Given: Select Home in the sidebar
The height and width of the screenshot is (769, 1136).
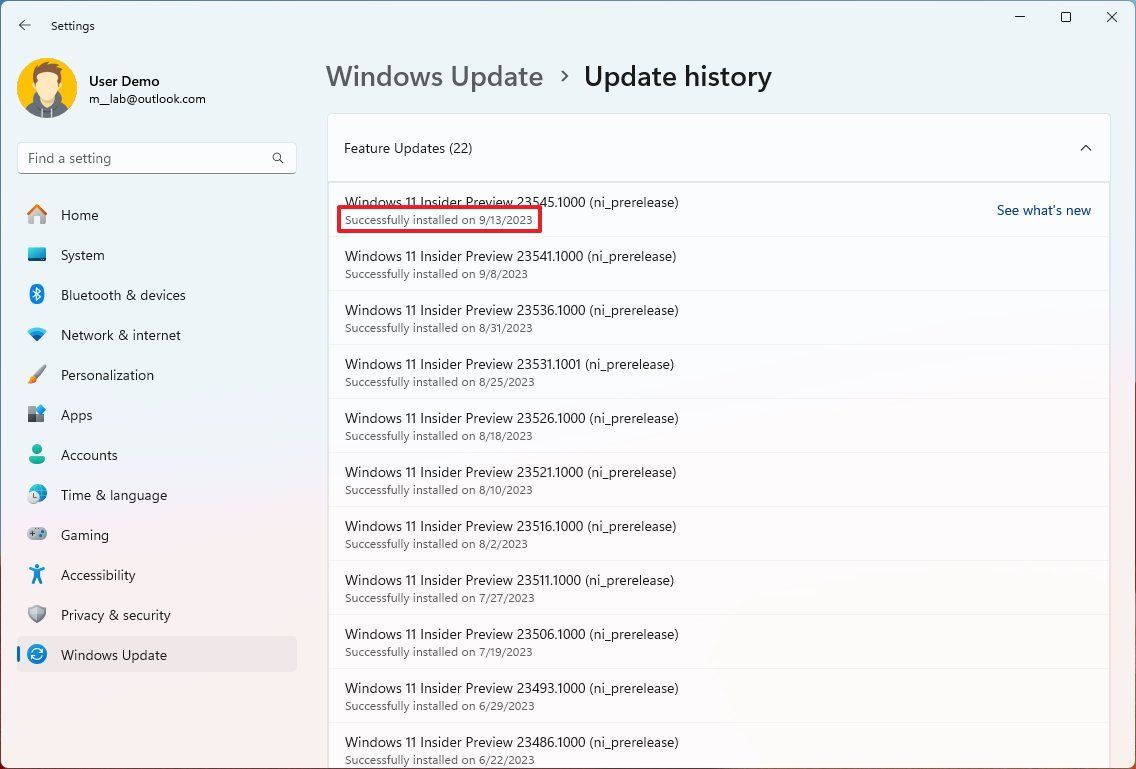Looking at the screenshot, I should click(x=79, y=215).
